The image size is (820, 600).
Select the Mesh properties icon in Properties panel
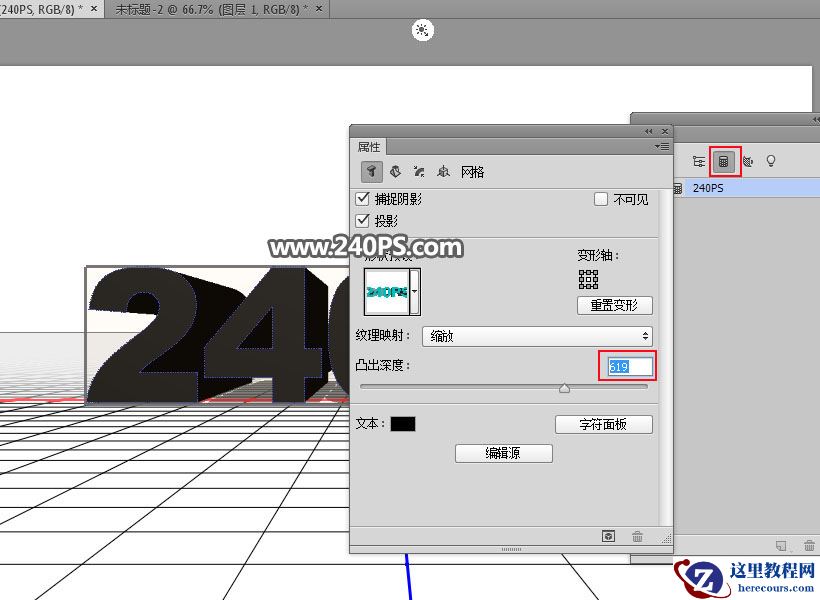click(x=371, y=171)
